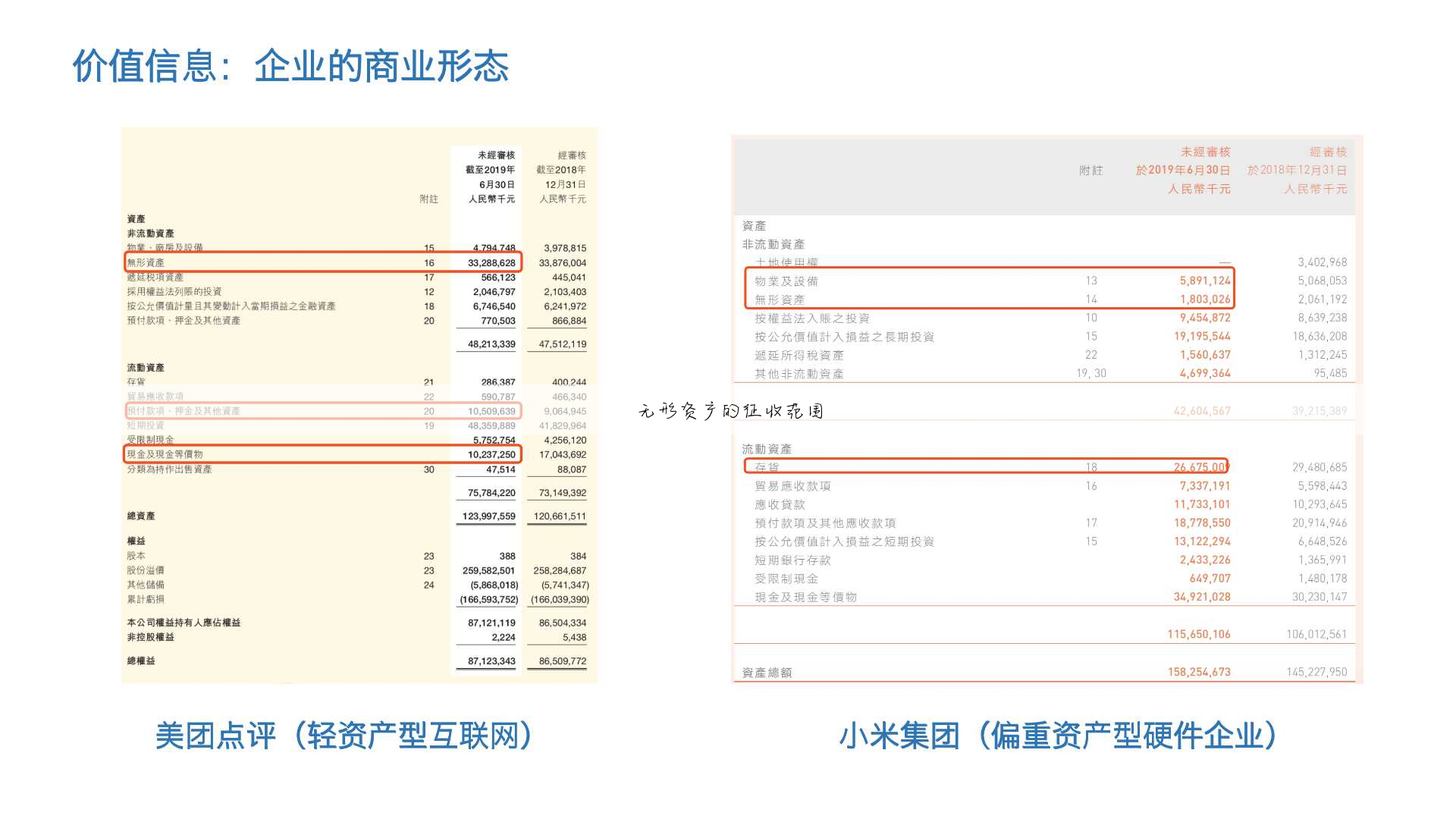This screenshot has width=1456, height=819.
Task: Click the label '短期銀行存款'
Action: coord(793,560)
